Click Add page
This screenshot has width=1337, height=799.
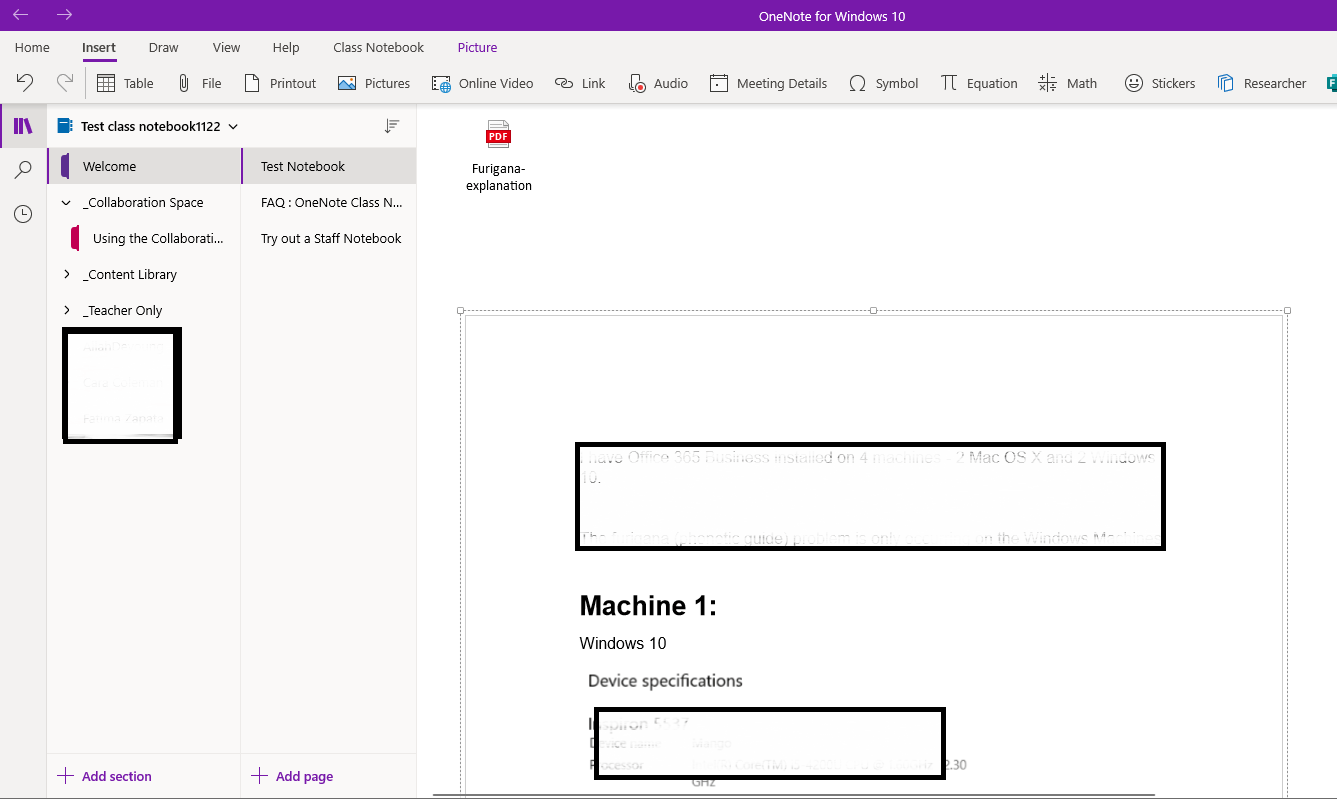(x=293, y=776)
